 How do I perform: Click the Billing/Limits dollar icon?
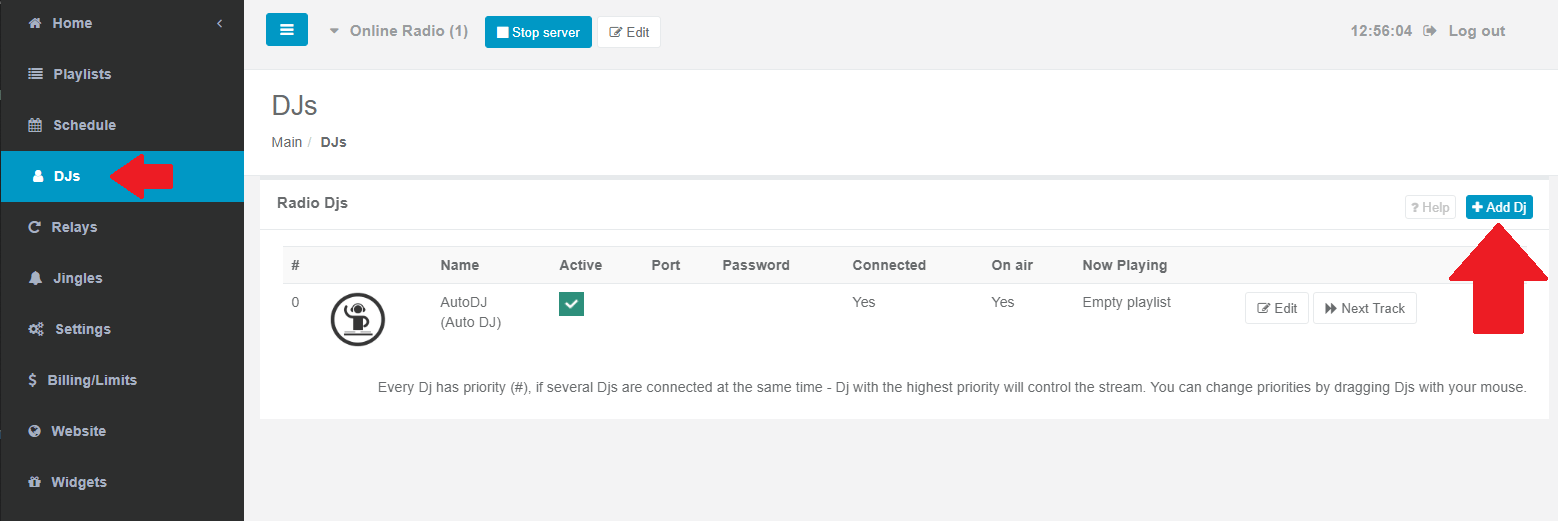coord(35,380)
